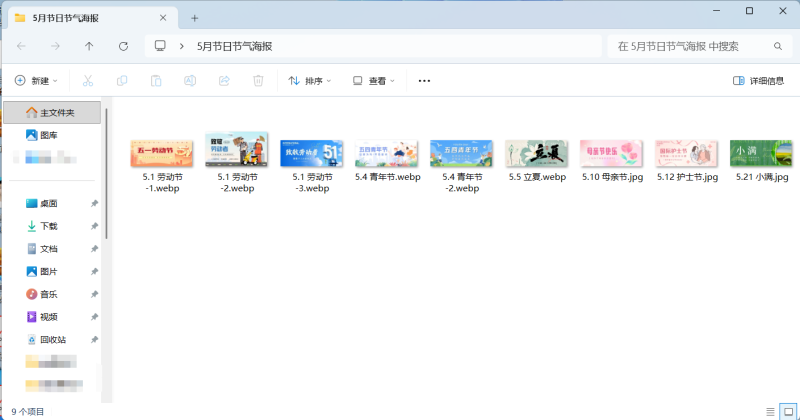Go forward with the right arrow
The image size is (800, 420).
55,46
